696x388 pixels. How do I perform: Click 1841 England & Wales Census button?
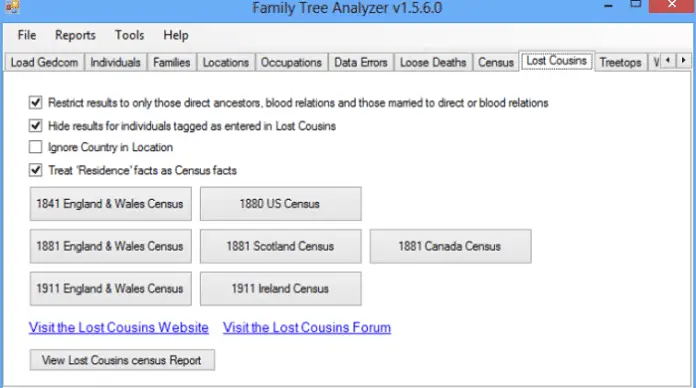(111, 204)
